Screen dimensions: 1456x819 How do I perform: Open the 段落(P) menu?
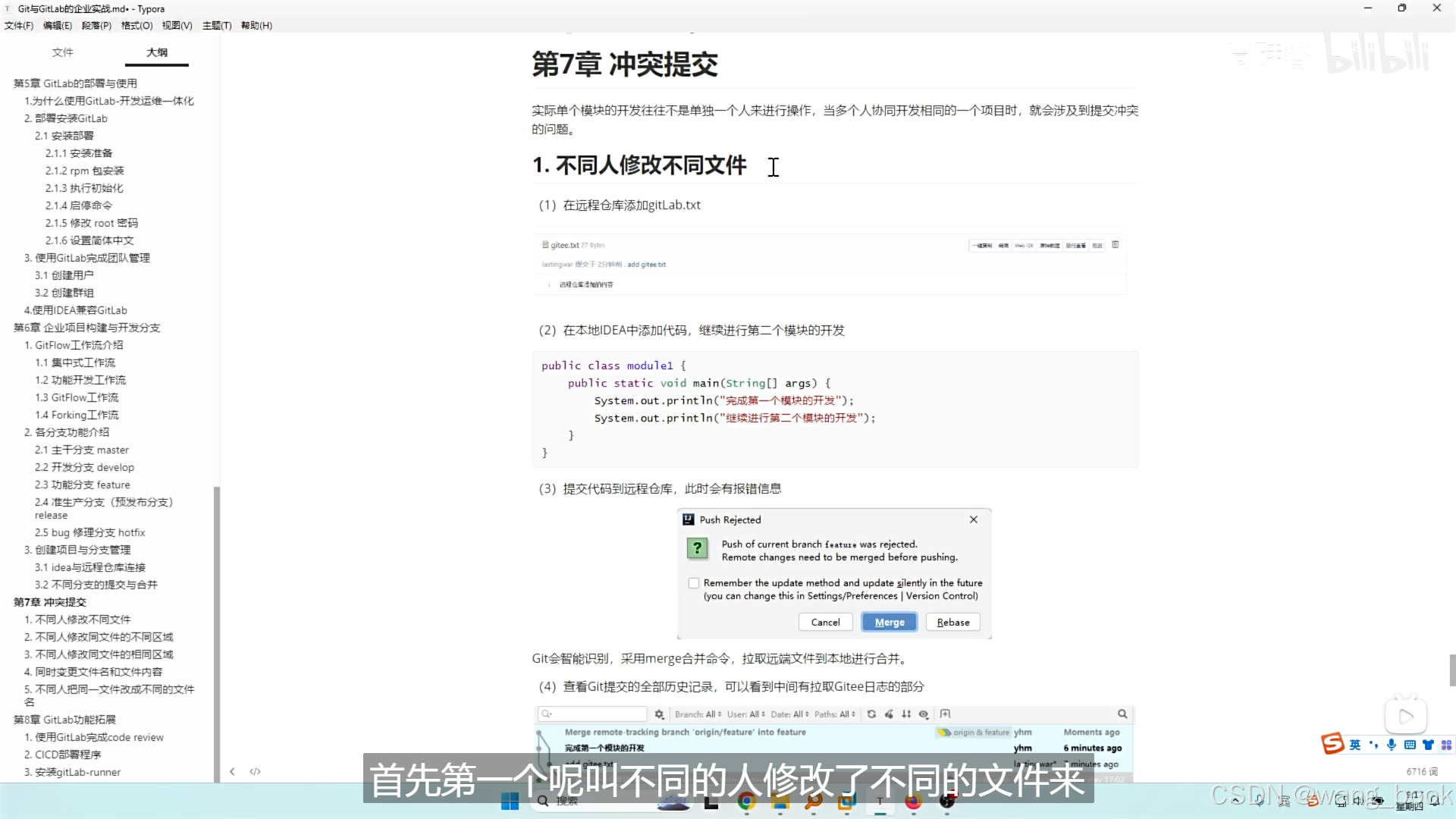pyautogui.click(x=96, y=25)
